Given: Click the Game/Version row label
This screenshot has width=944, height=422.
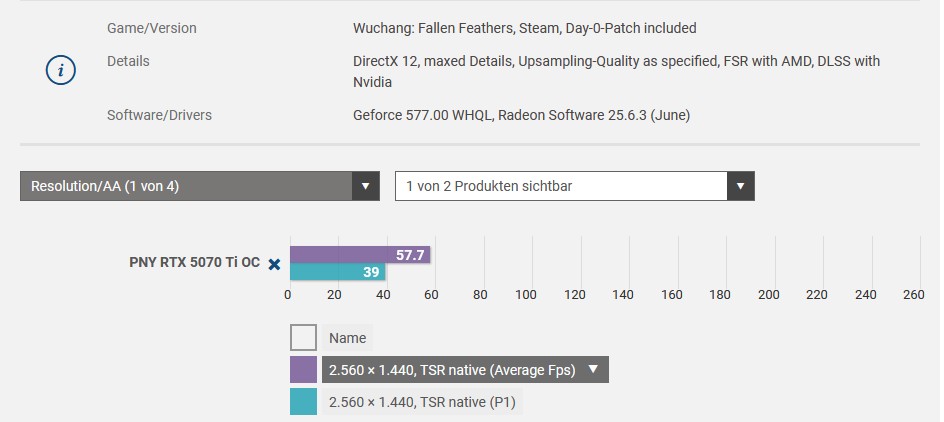Looking at the screenshot, I should click(x=152, y=28).
